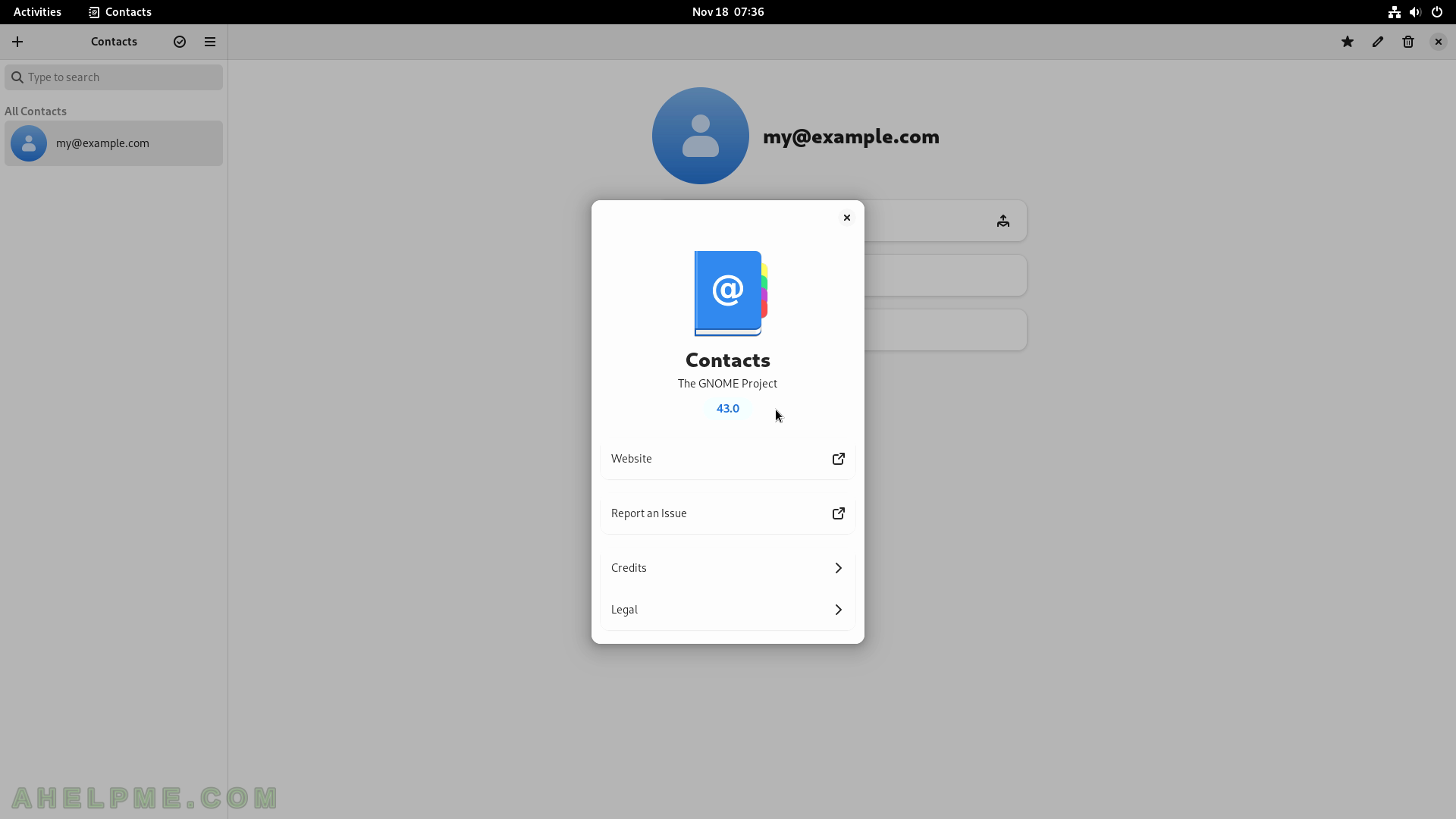The width and height of the screenshot is (1456, 819).
Task: Enable selection mode with checkmark icon
Action: pyautogui.click(x=180, y=42)
